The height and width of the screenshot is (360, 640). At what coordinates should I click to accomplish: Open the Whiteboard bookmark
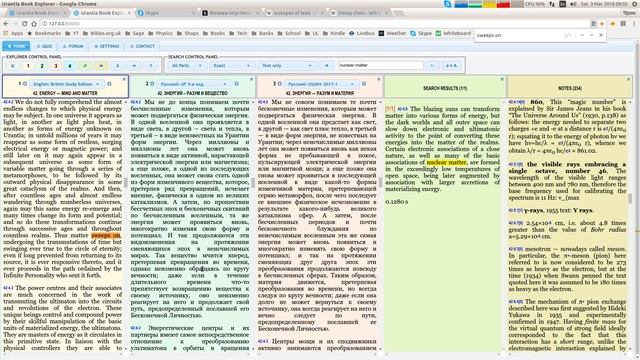click(453, 33)
